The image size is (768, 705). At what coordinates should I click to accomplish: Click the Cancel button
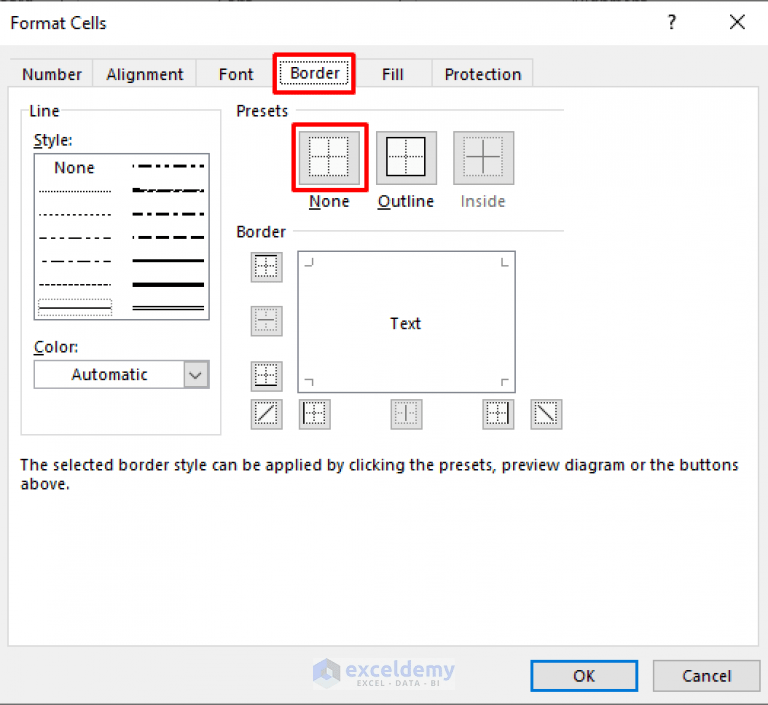pyautogui.click(x=706, y=676)
